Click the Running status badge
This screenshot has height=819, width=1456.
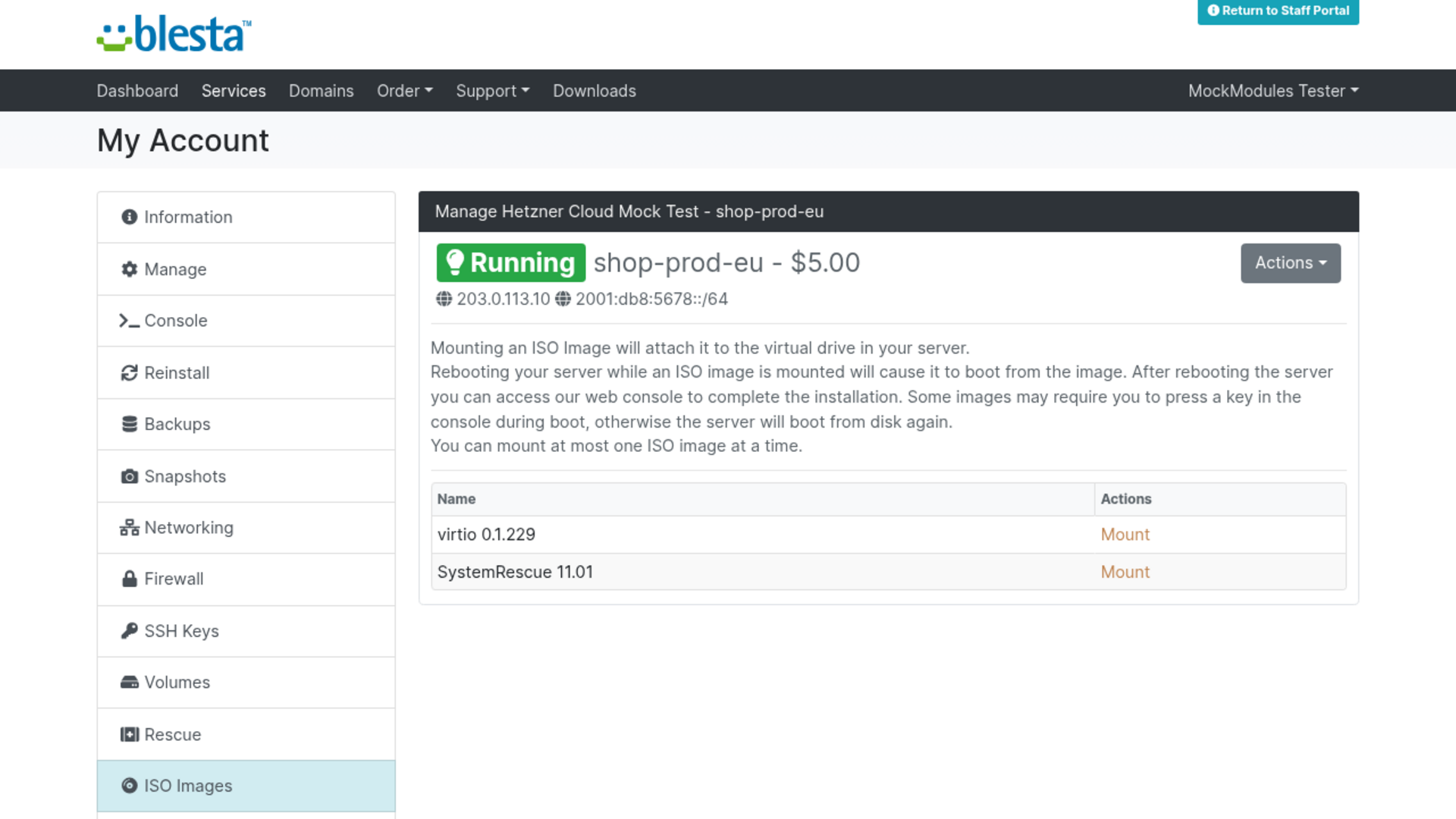click(511, 262)
